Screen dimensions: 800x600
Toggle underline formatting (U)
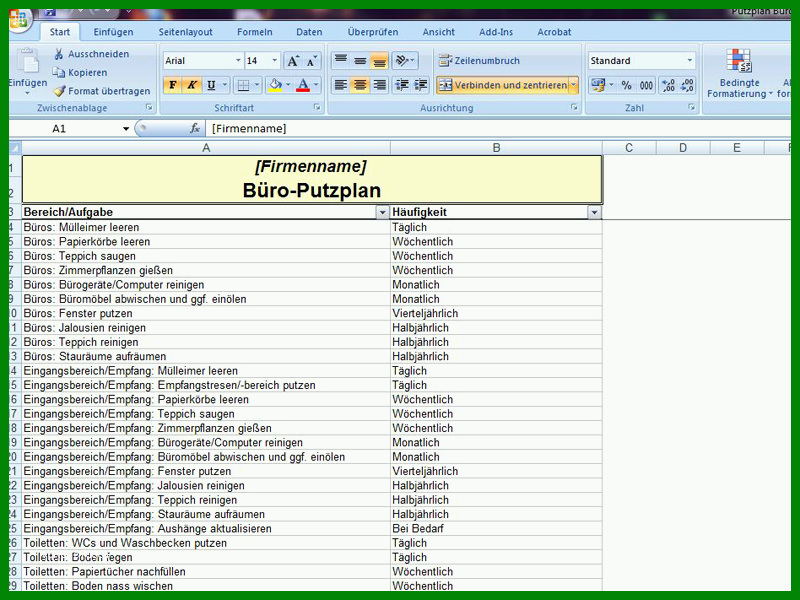pos(211,85)
